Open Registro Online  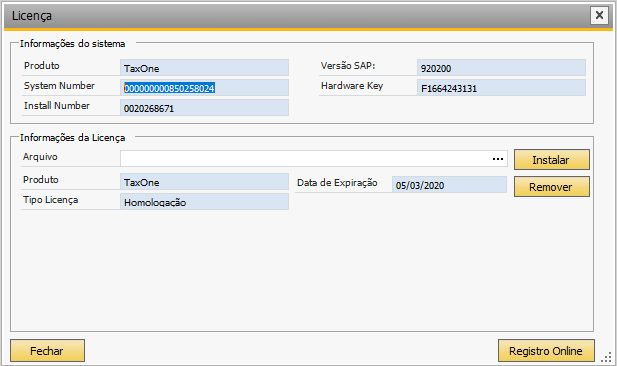546,350
